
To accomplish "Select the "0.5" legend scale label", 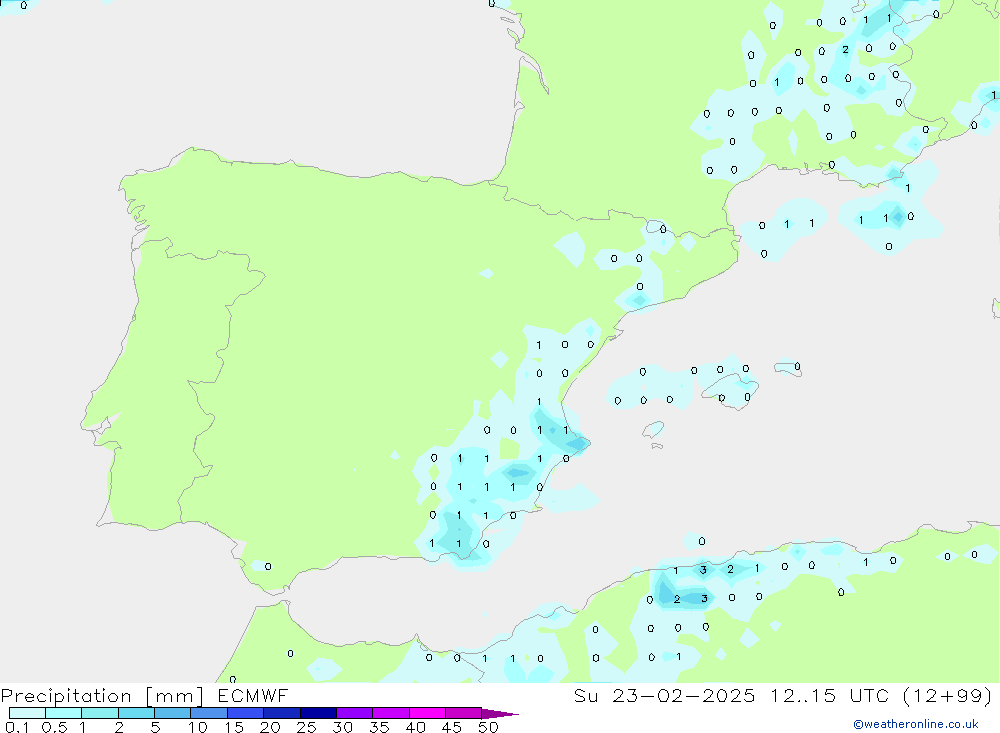I will pos(54,727).
